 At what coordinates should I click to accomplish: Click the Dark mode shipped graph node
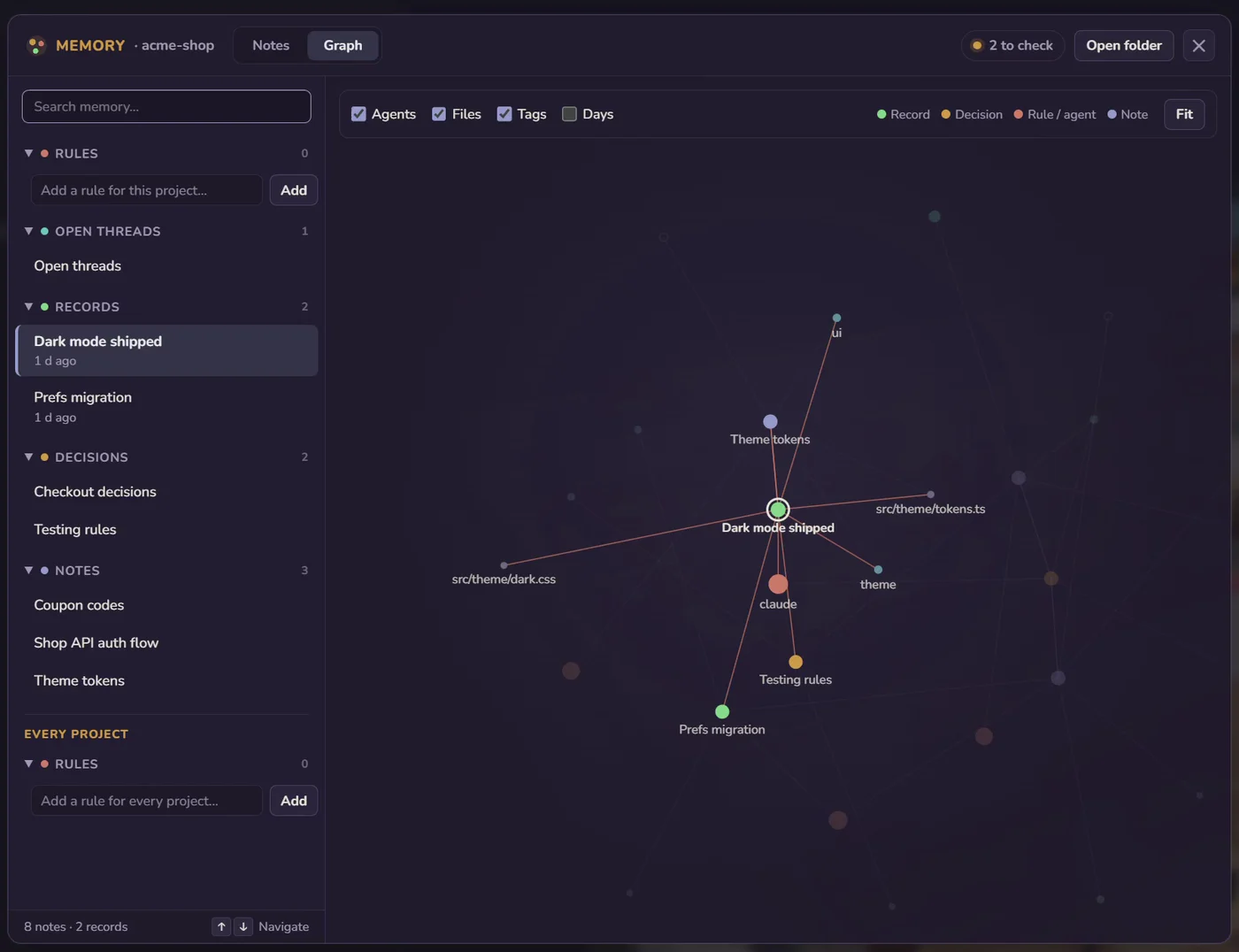click(x=778, y=510)
